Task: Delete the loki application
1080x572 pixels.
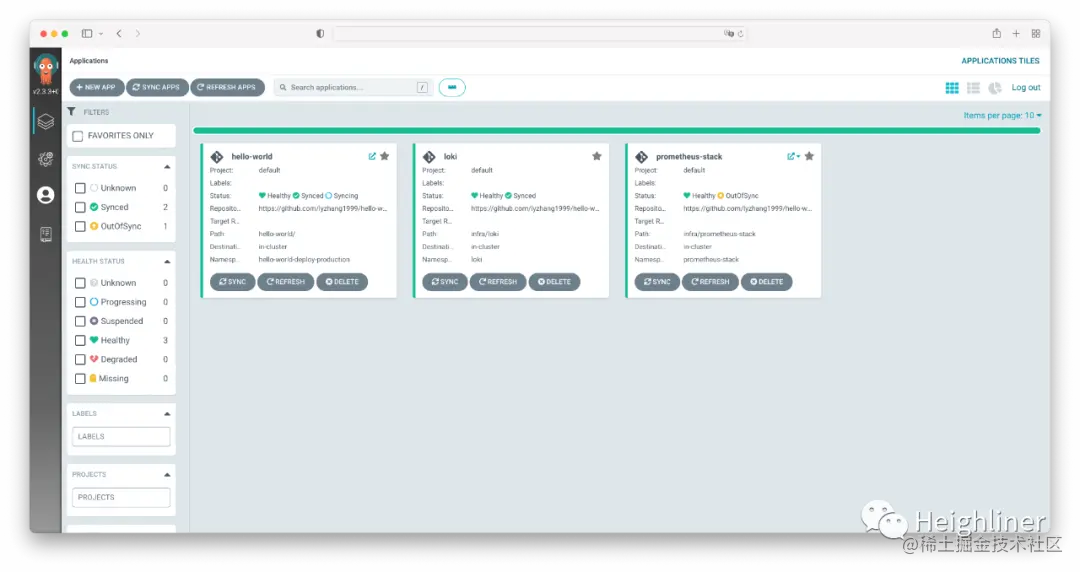Action: point(554,282)
